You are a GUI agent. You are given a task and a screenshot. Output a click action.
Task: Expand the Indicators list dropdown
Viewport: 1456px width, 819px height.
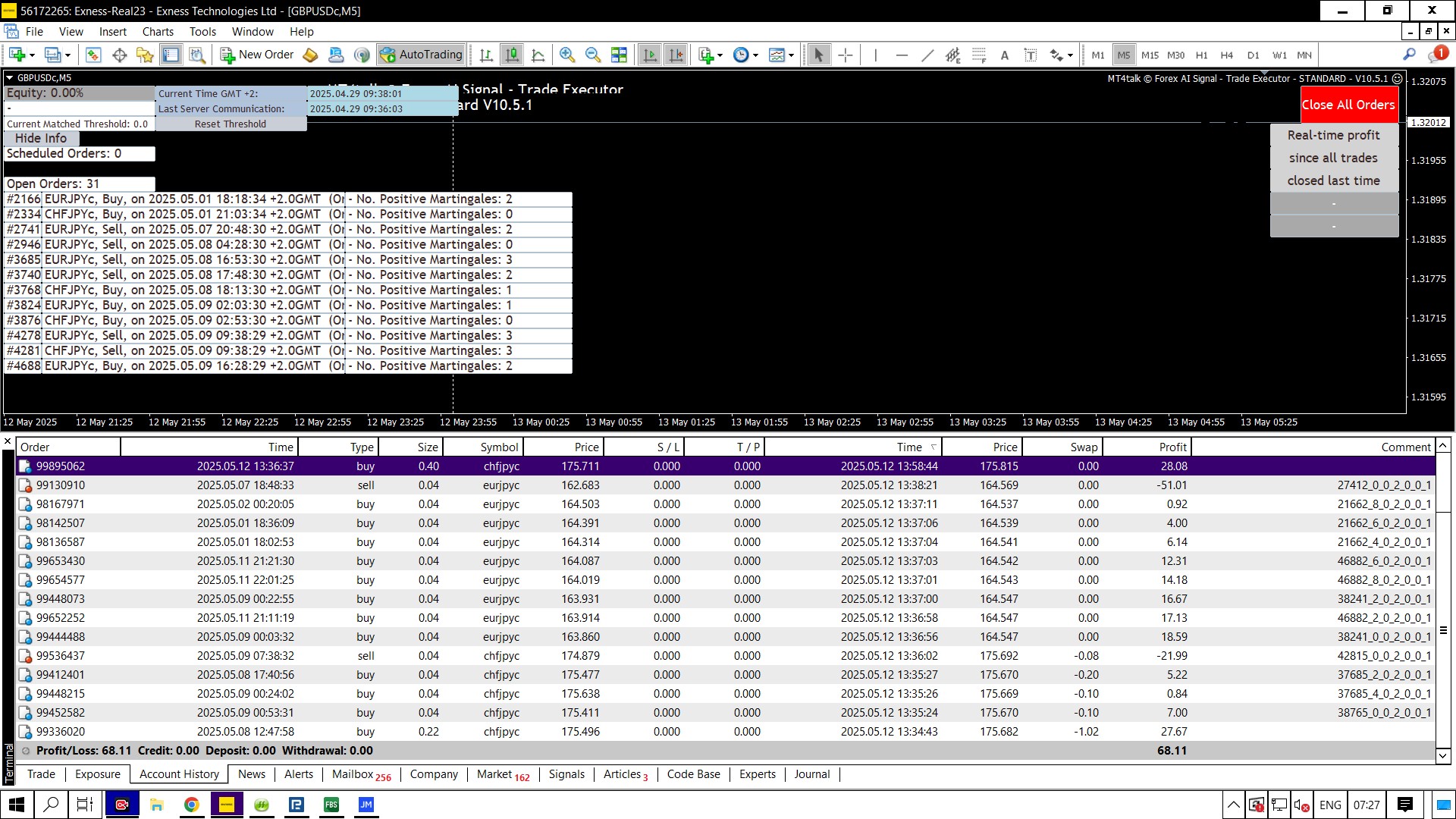720,55
